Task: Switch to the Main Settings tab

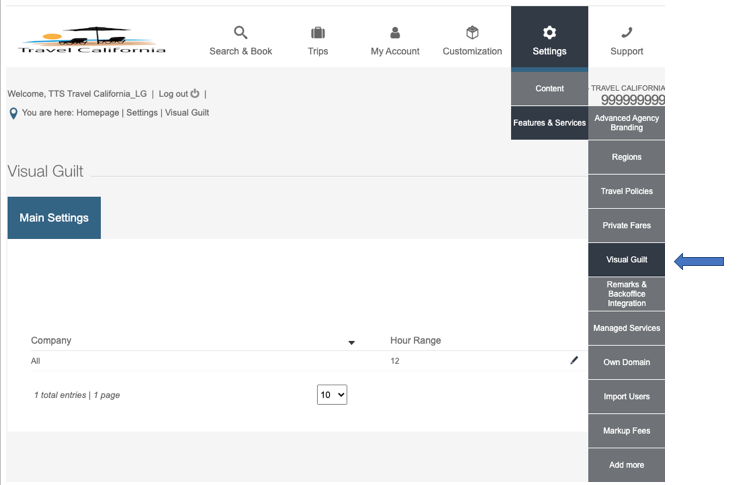Action: [54, 218]
